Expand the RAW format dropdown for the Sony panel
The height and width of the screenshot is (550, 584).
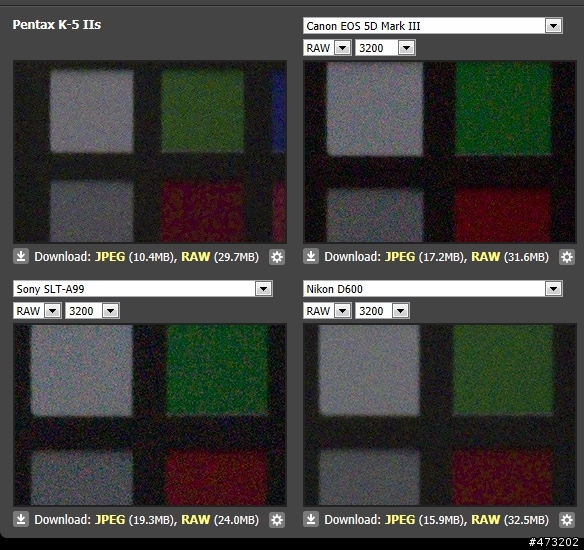click(37, 311)
